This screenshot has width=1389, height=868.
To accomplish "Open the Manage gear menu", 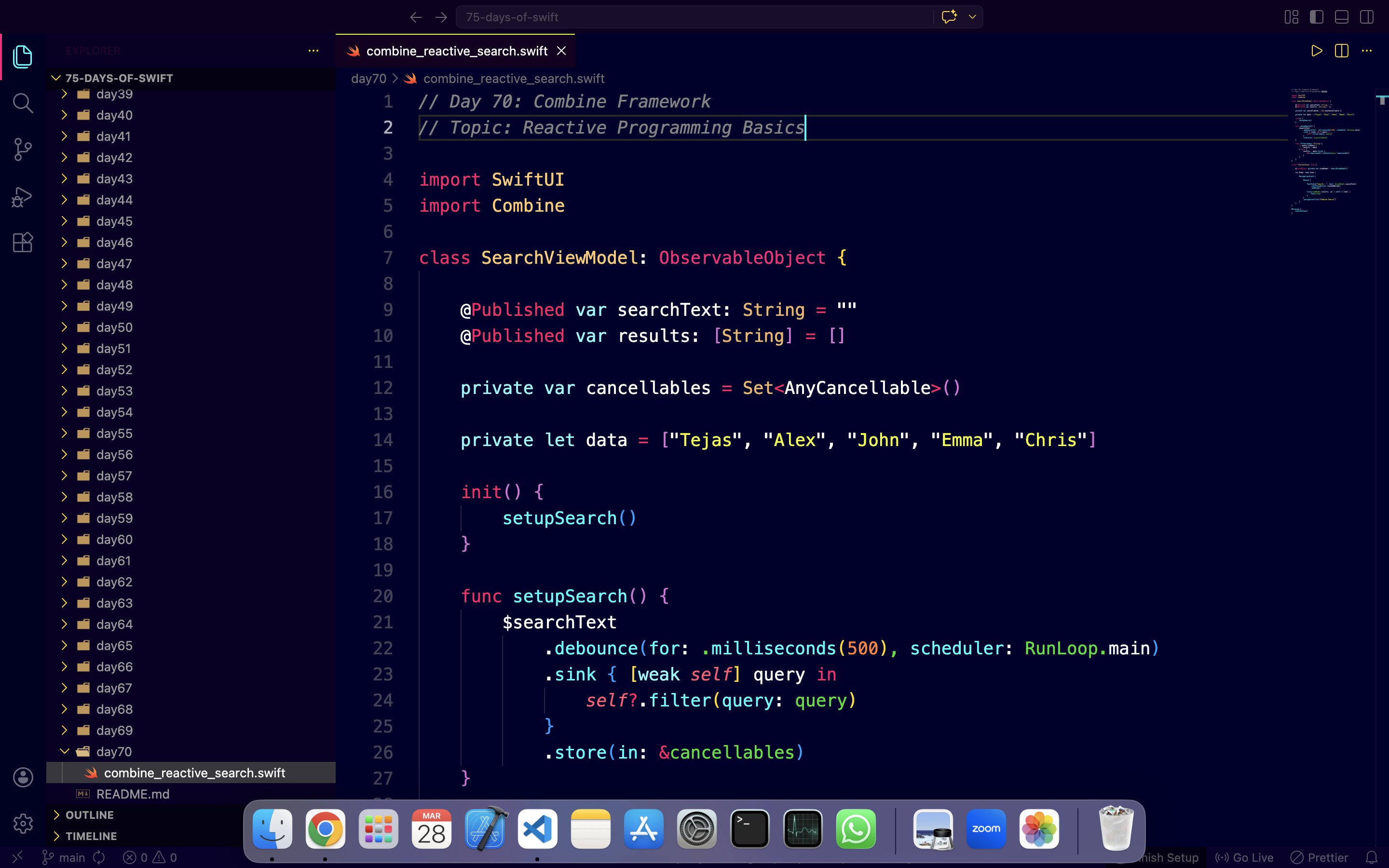I will click(22, 824).
